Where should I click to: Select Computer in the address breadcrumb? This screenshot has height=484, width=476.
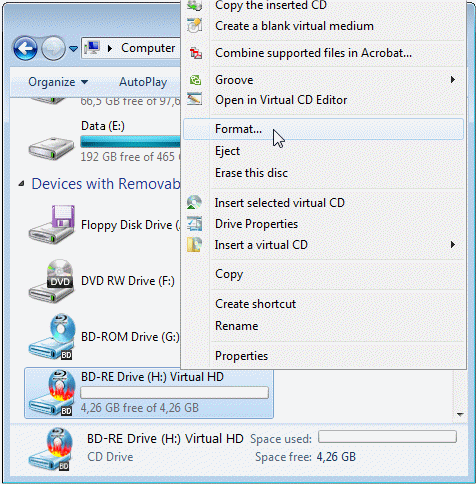click(x=148, y=48)
